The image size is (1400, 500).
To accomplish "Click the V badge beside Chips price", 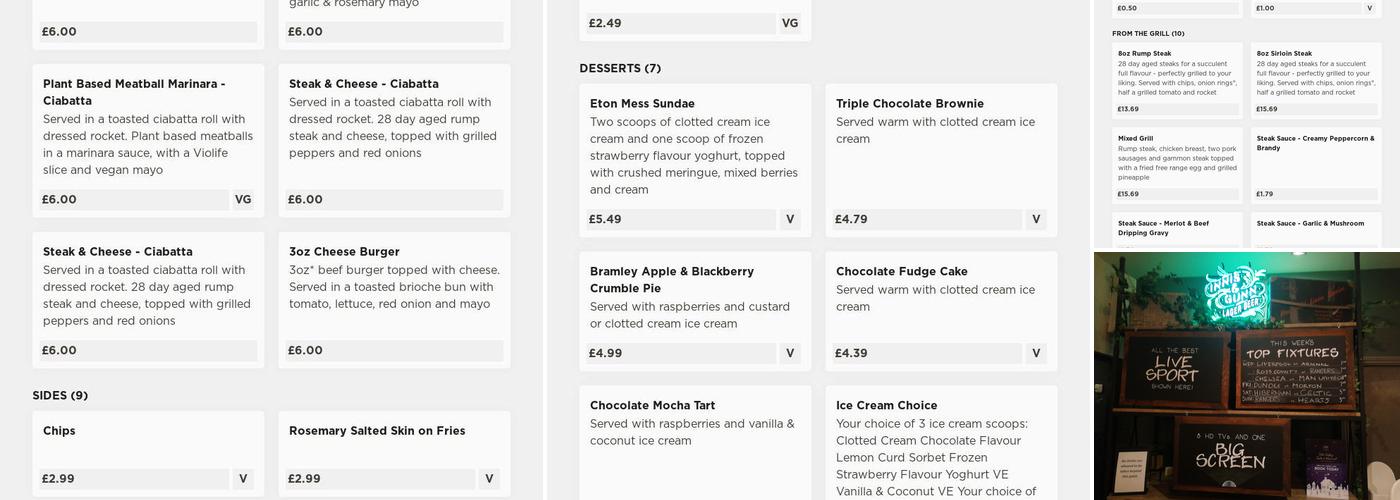I will pos(243,479).
